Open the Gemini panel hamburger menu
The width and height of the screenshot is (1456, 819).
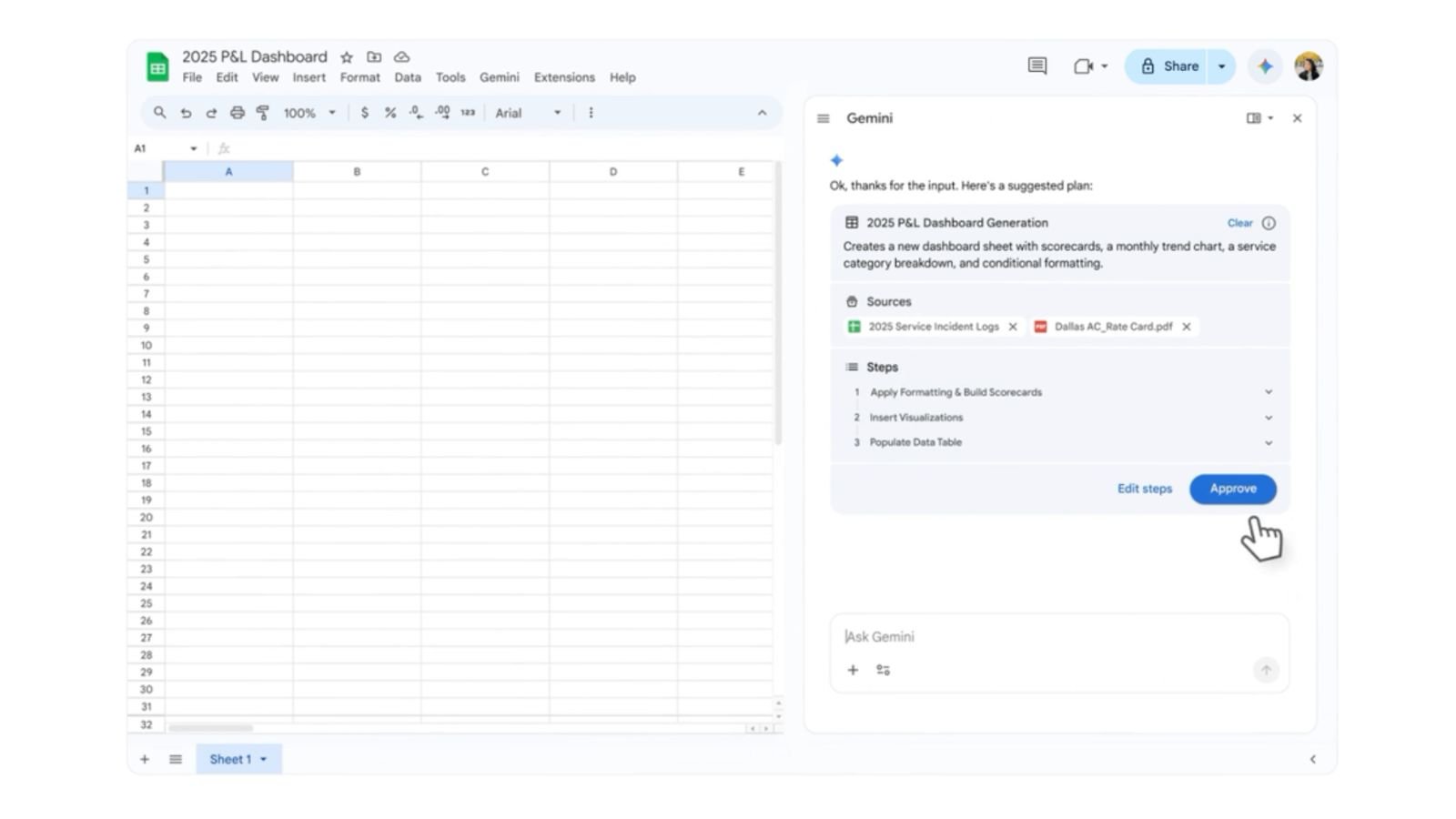tap(824, 118)
